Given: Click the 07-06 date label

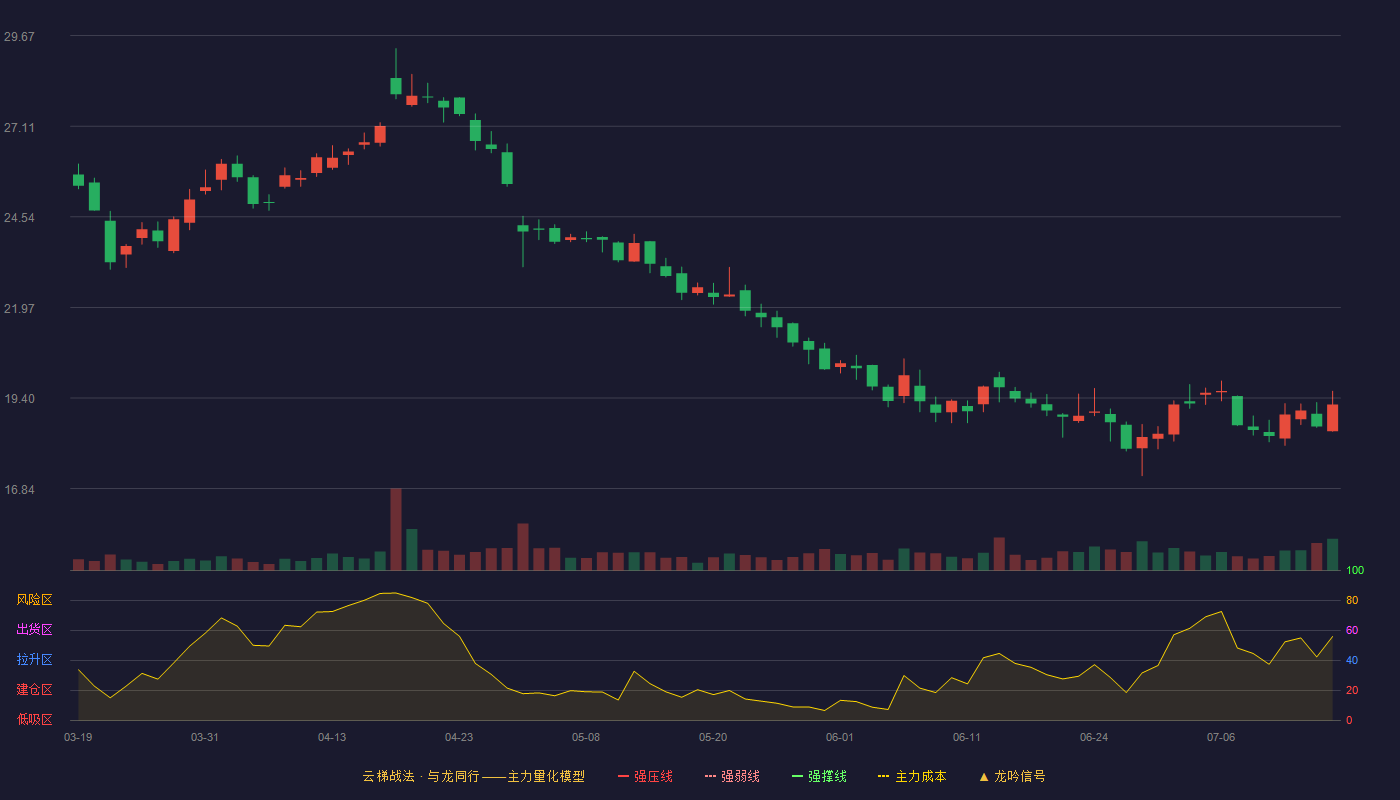Looking at the screenshot, I should click(x=1221, y=737).
